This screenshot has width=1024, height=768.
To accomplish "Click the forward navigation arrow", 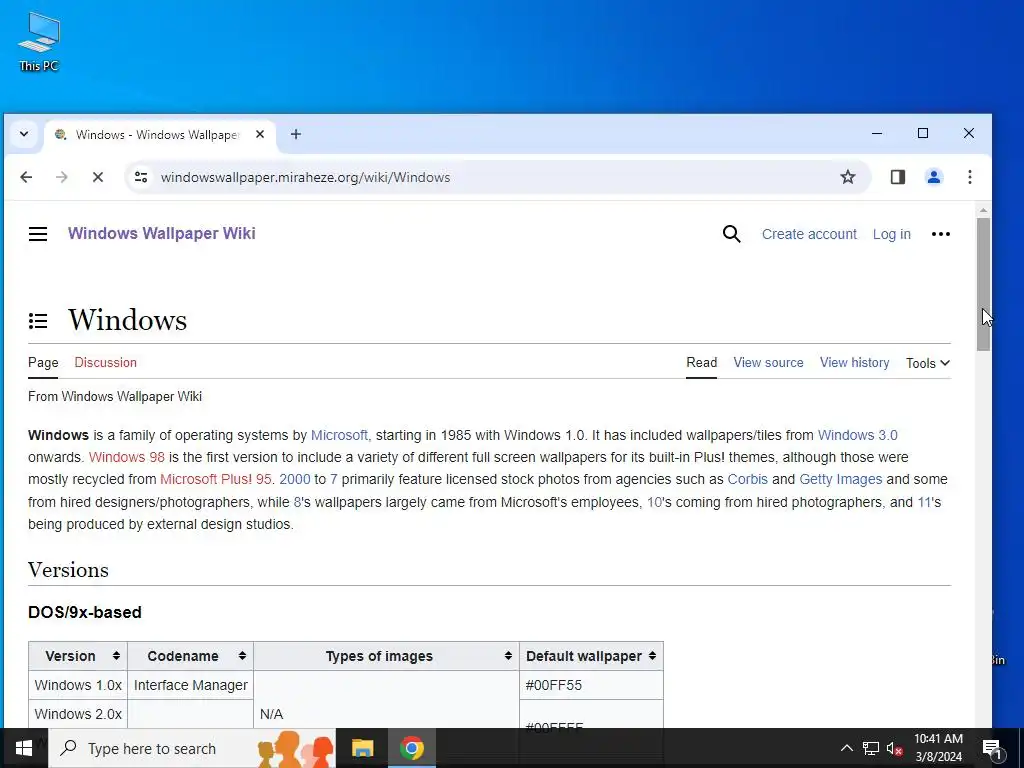I will pos(62,177).
